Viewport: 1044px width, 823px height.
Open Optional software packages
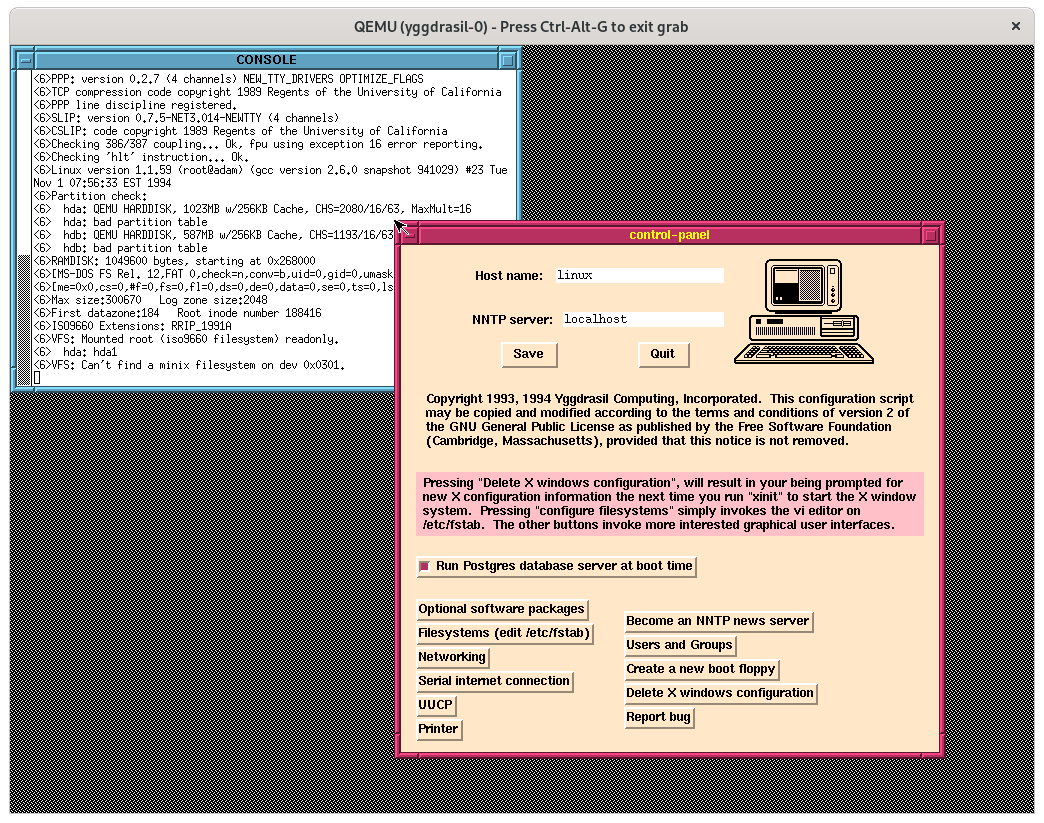coord(501,609)
